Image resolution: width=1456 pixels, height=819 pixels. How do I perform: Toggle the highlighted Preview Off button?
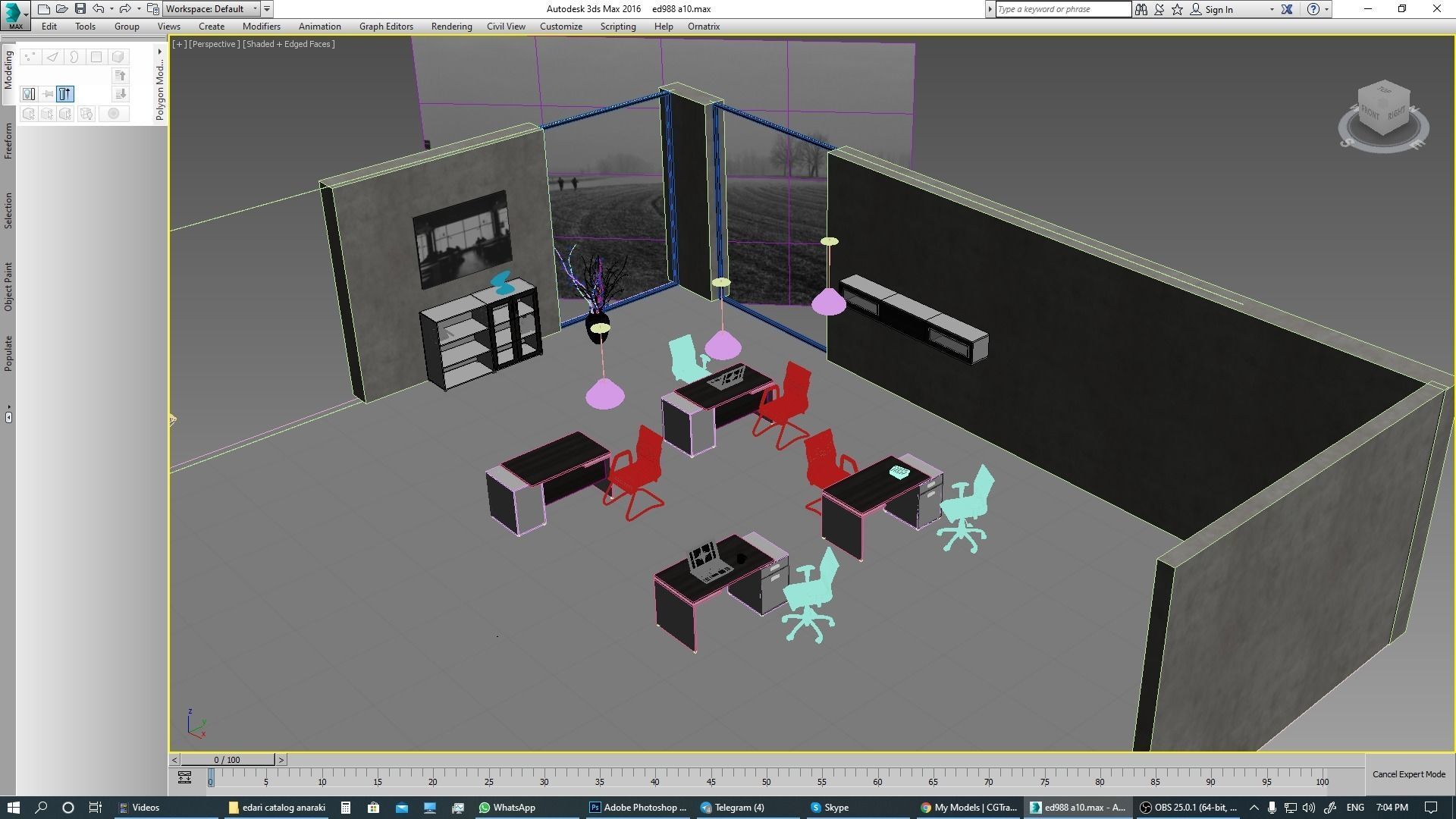[65, 94]
